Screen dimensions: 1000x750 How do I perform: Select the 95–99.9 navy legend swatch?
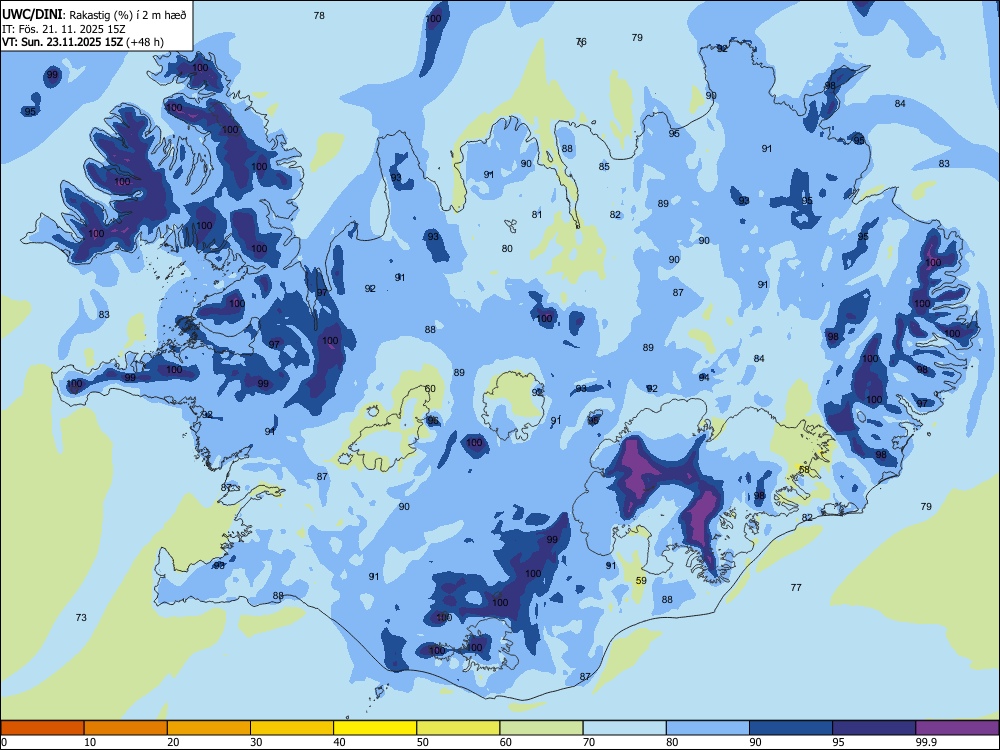874,728
